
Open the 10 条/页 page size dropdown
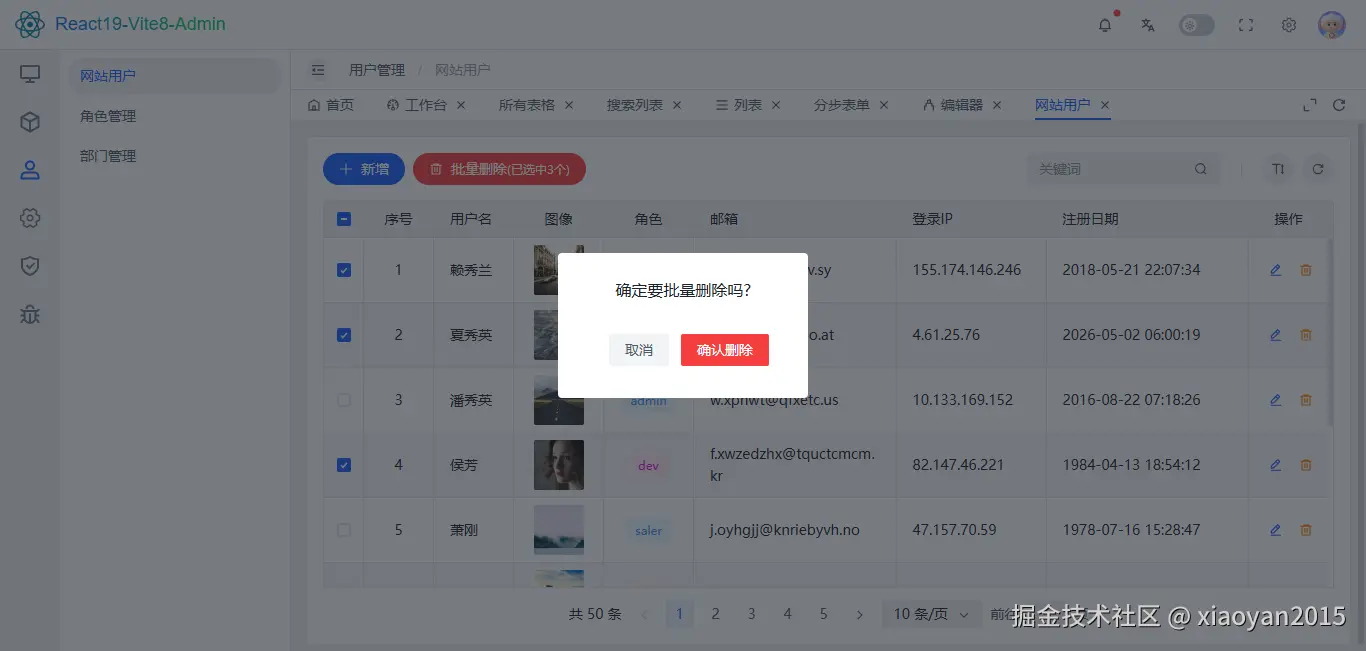point(931,614)
